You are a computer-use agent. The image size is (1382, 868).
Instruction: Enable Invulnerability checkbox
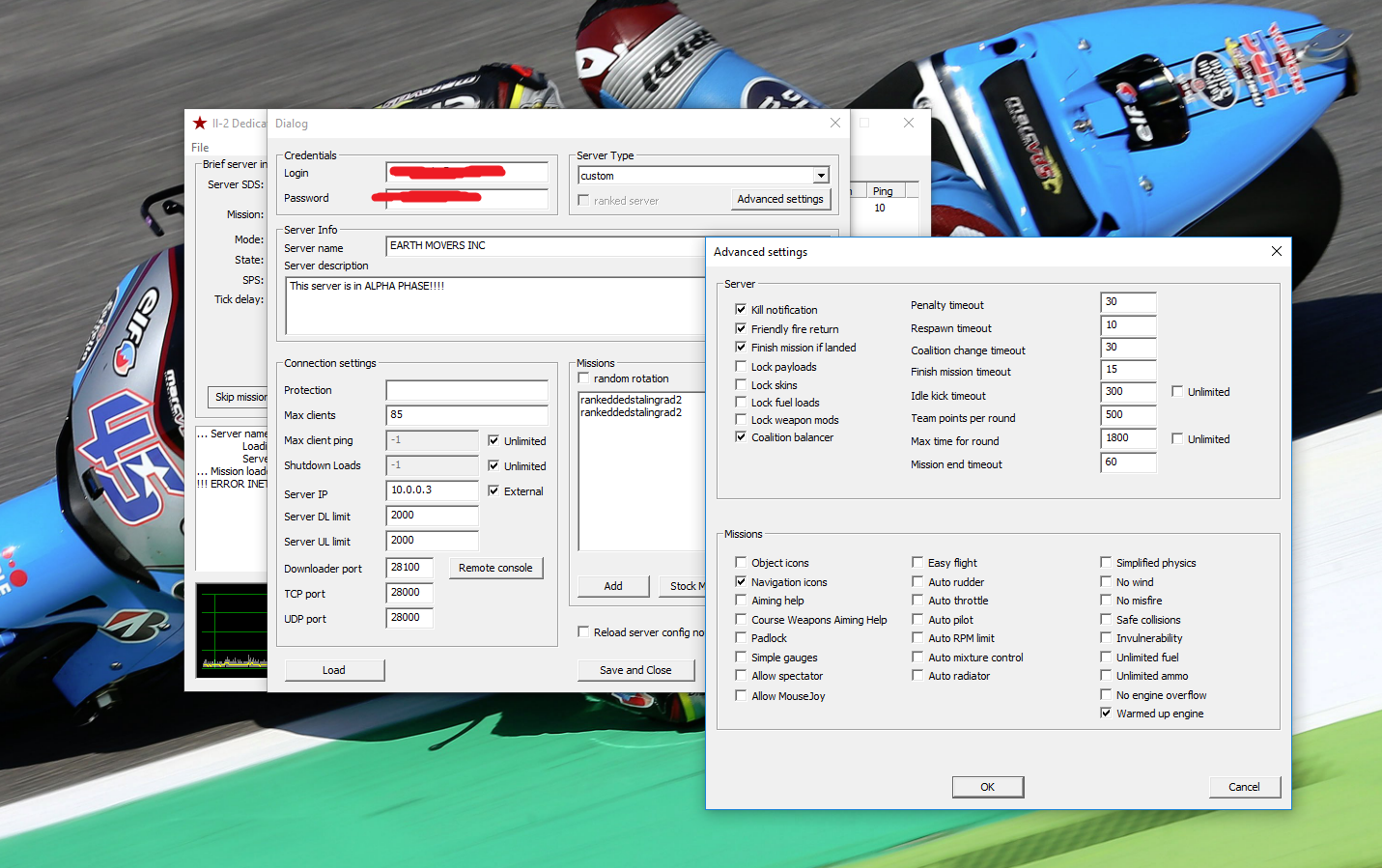[1106, 637]
